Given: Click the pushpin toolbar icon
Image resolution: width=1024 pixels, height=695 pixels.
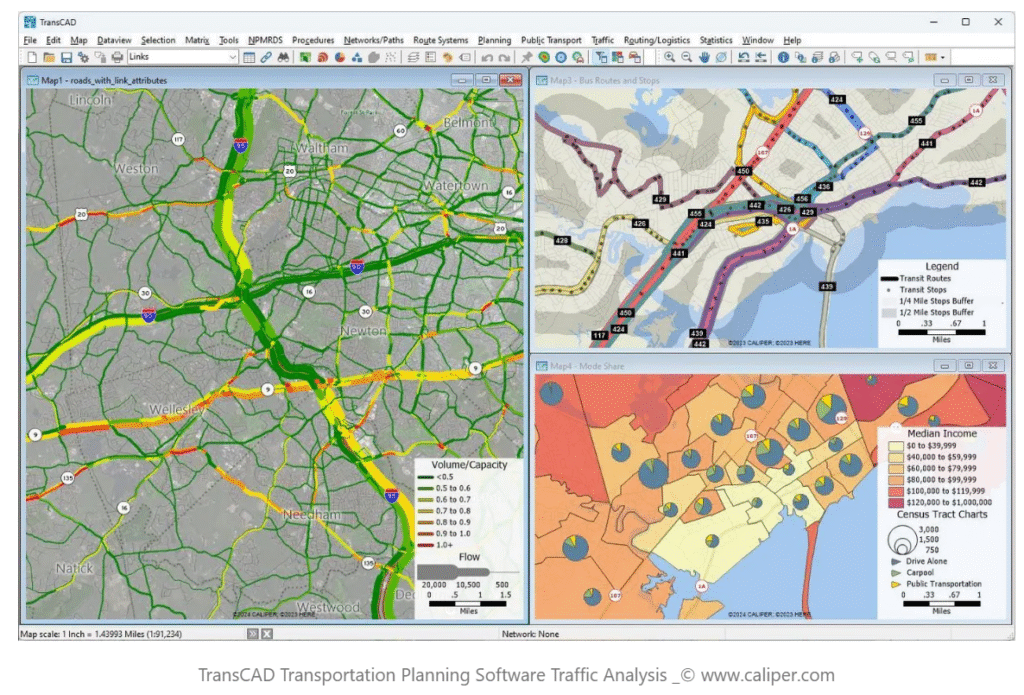Looking at the screenshot, I should pyautogui.click(x=526, y=57).
